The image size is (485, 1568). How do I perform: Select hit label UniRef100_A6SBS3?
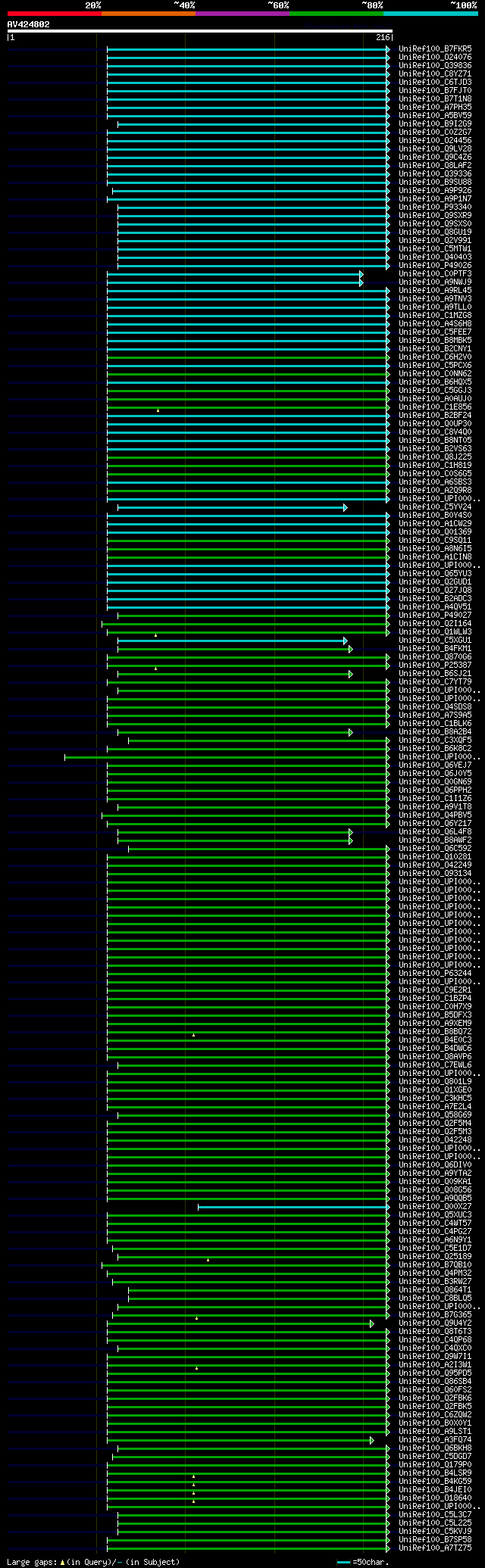[435, 482]
